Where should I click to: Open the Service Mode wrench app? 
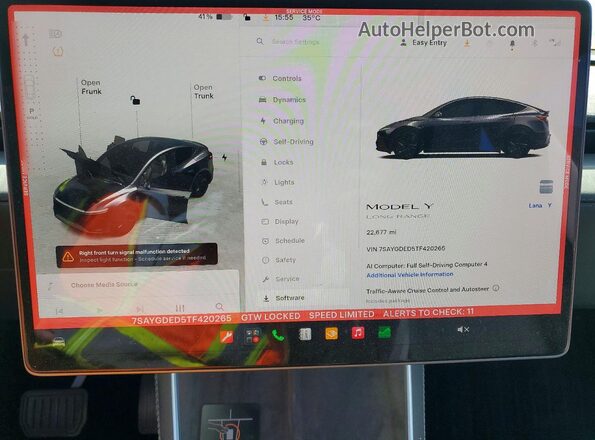(227, 337)
